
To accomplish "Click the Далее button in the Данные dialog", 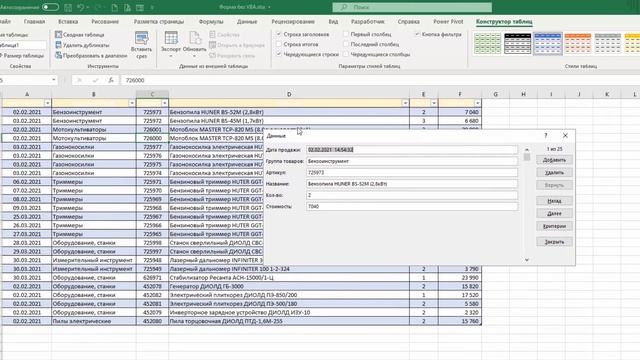I will (554, 213).
